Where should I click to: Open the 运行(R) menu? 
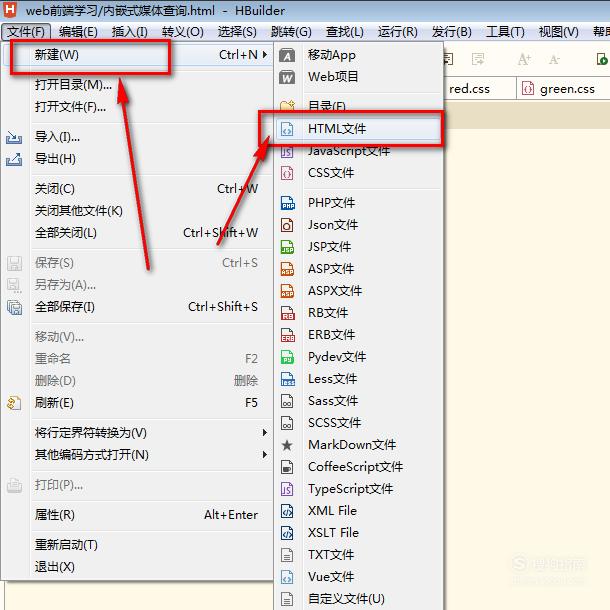pyautogui.click(x=398, y=32)
